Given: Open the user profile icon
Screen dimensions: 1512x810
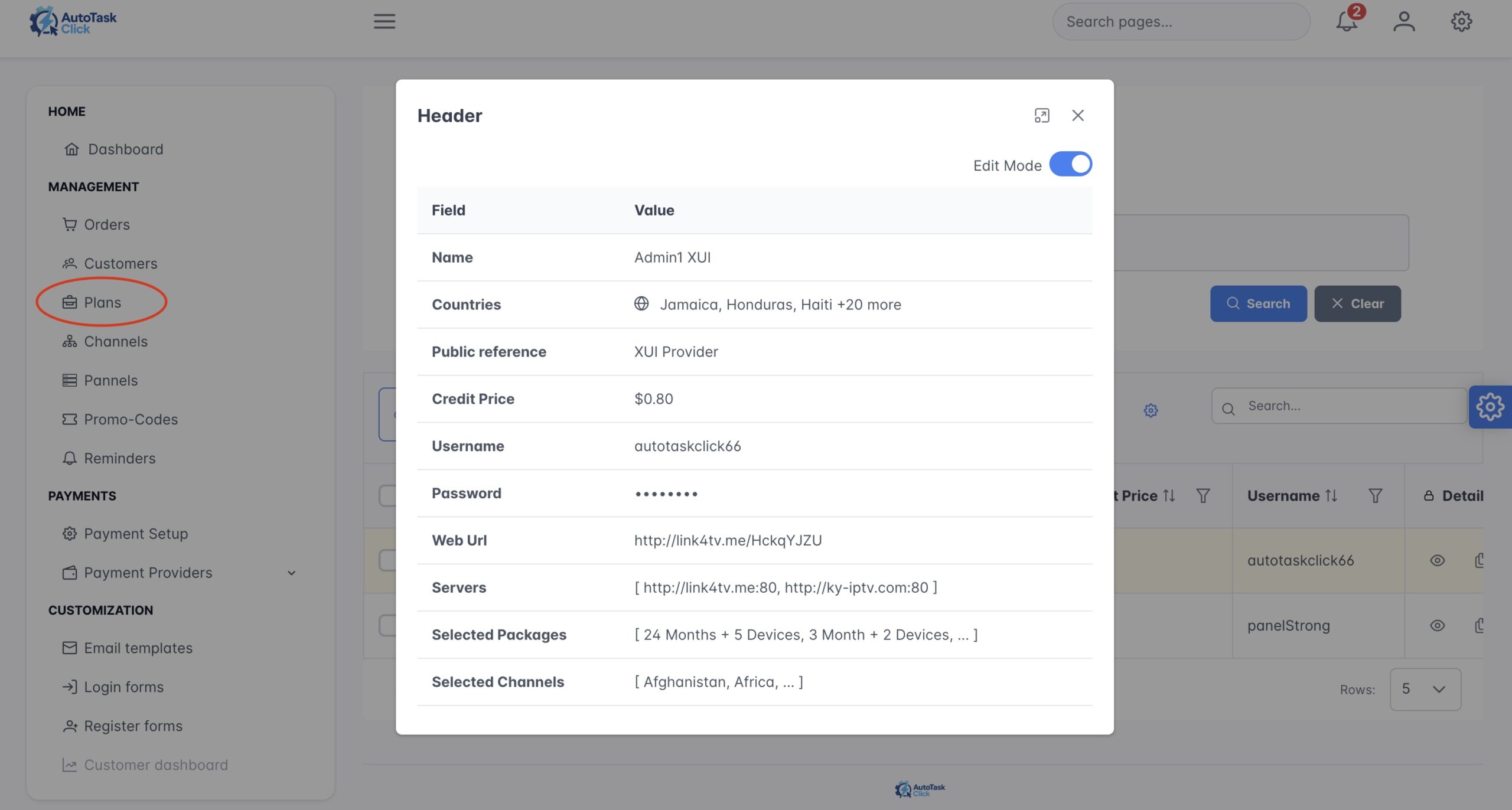Looking at the screenshot, I should pyautogui.click(x=1404, y=22).
